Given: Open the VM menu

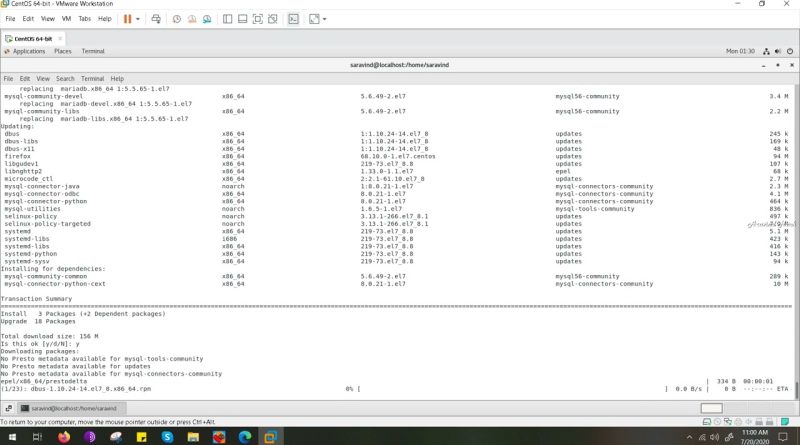Looking at the screenshot, I should pyautogui.click(x=66, y=19).
